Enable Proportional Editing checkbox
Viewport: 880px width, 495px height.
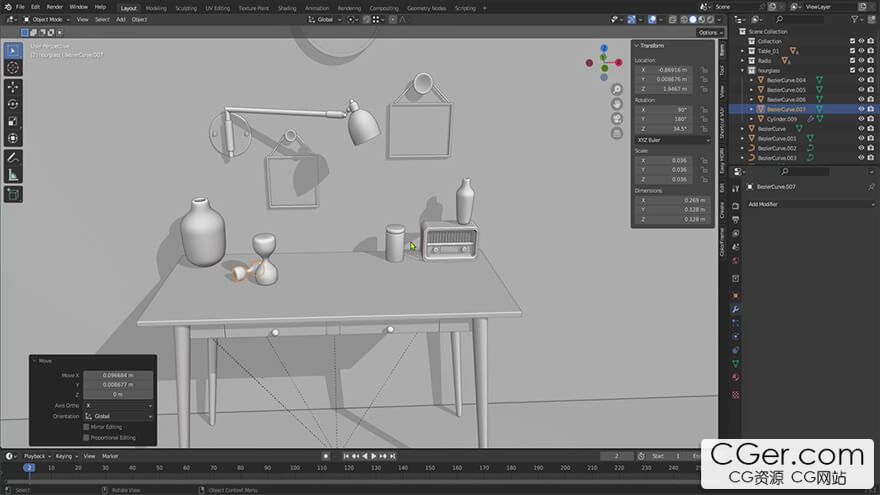86,438
